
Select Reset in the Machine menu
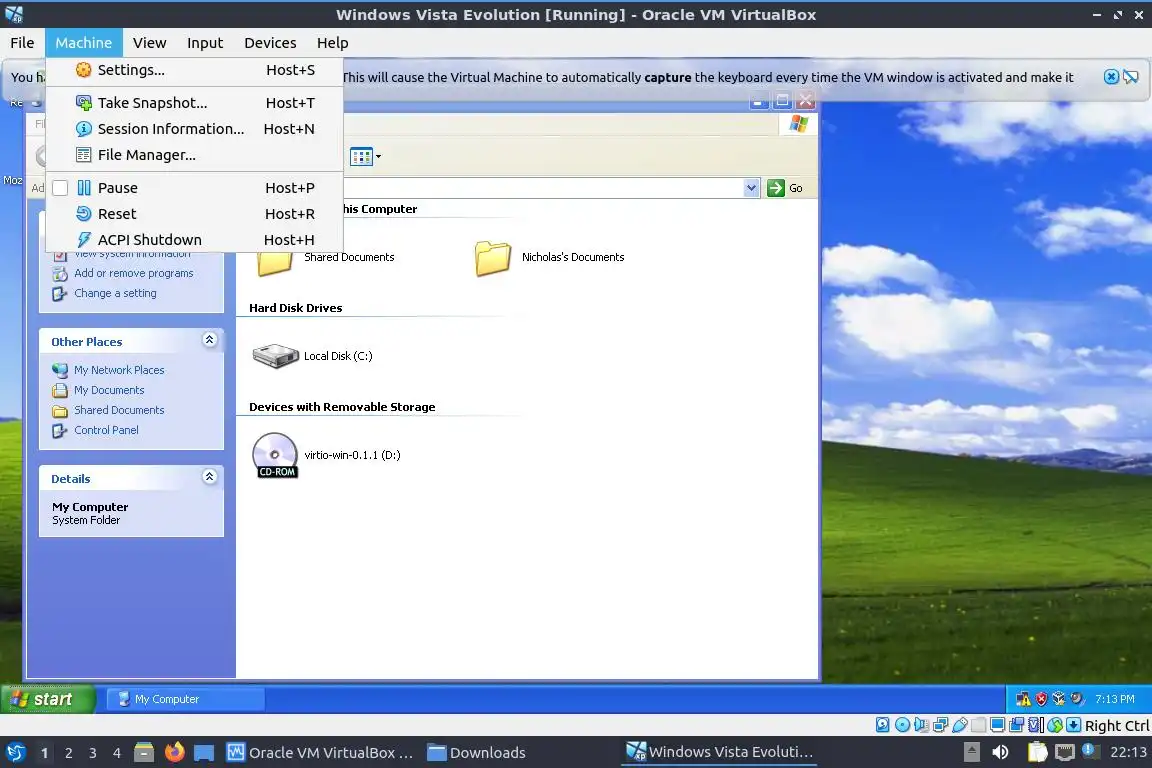click(x=195, y=214)
